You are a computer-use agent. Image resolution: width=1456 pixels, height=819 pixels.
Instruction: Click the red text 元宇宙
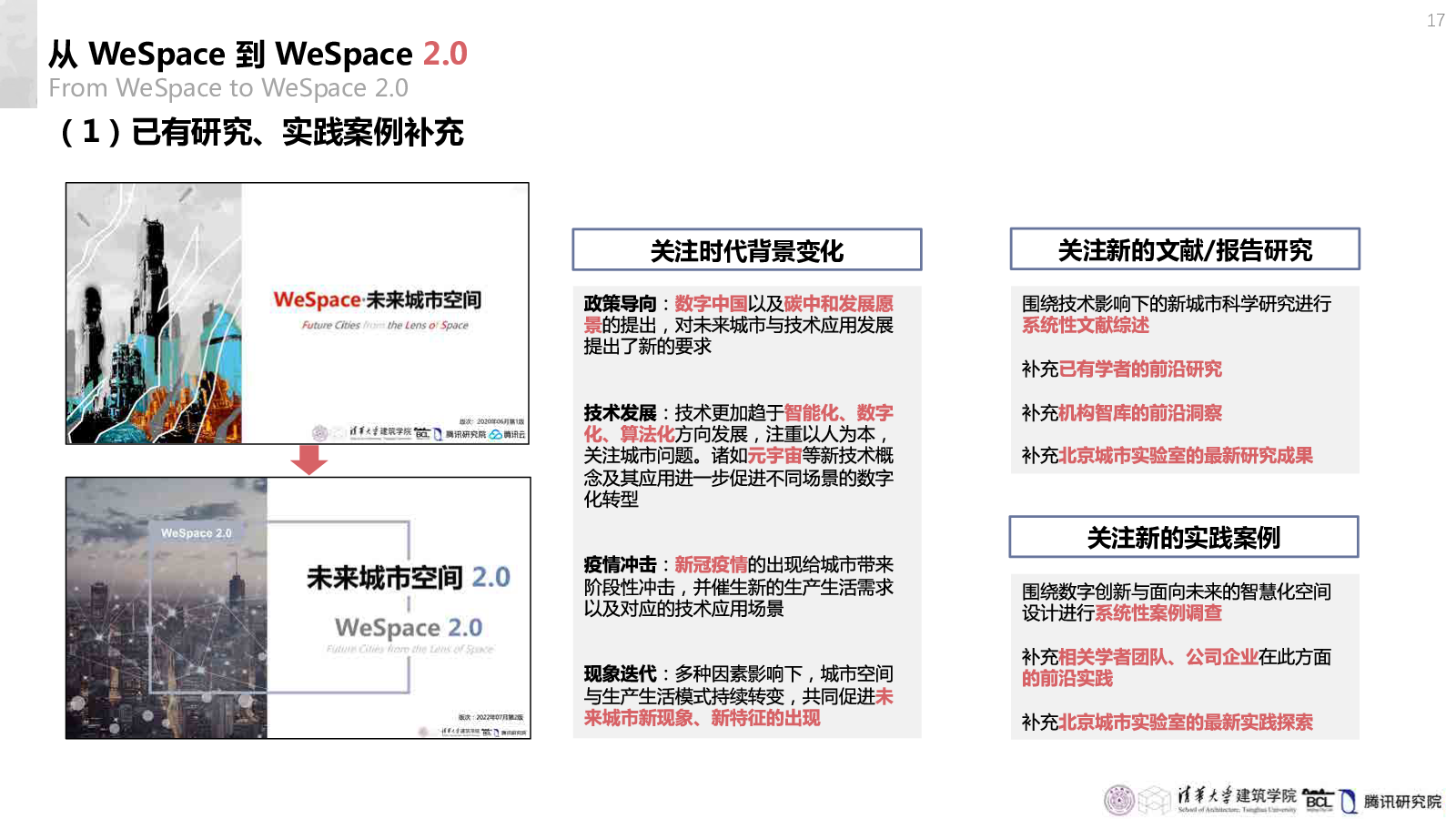click(x=775, y=456)
